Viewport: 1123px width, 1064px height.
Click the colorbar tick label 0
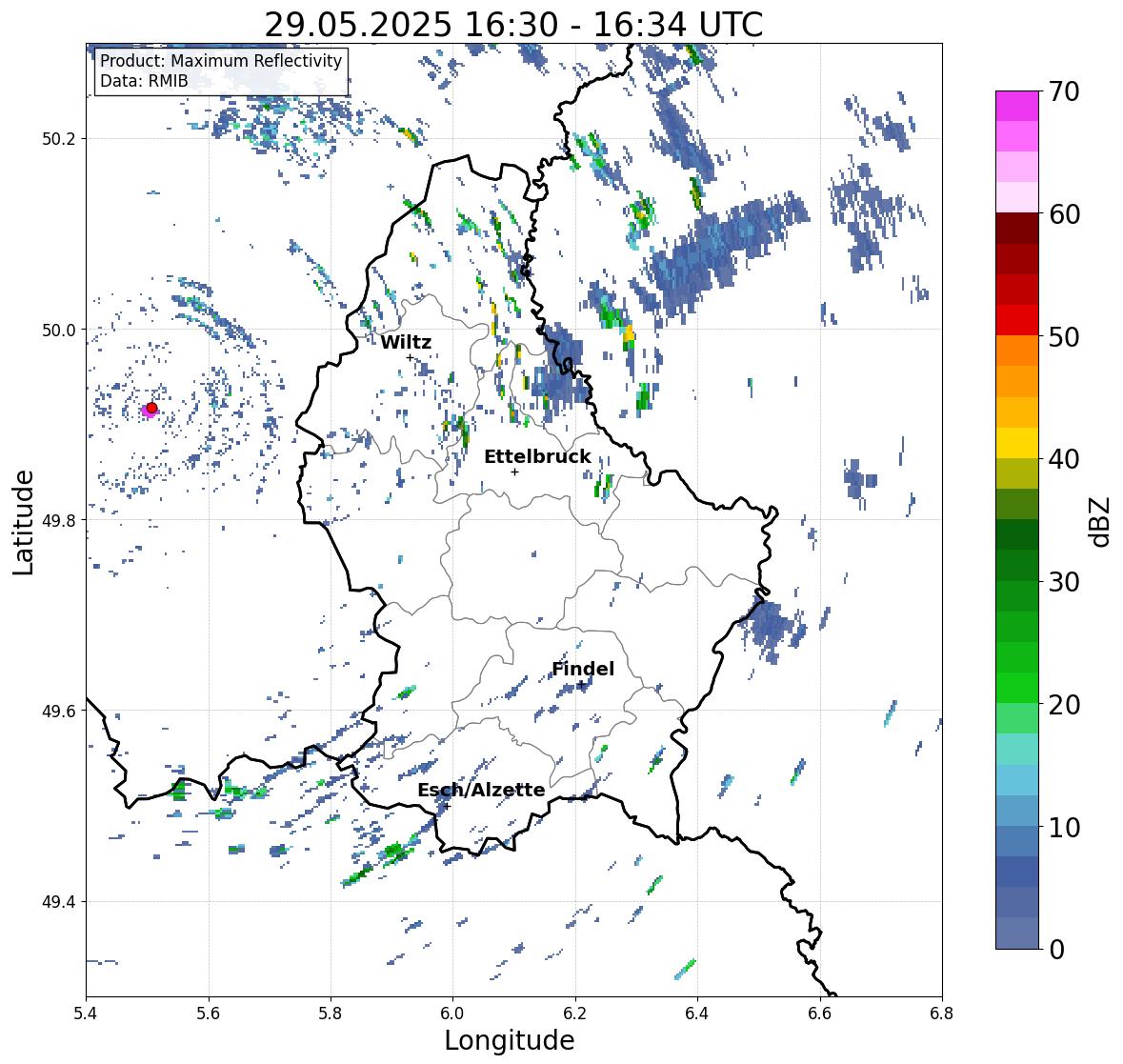[x=1056, y=950]
